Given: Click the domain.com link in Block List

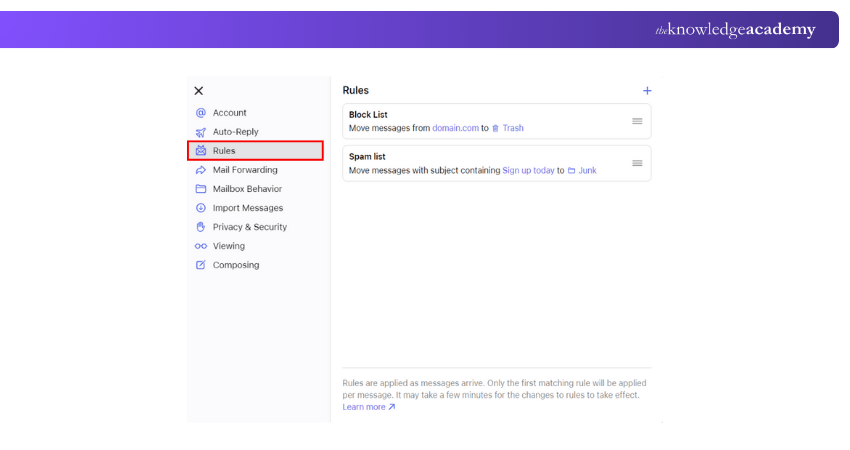Looking at the screenshot, I should click(x=455, y=128).
